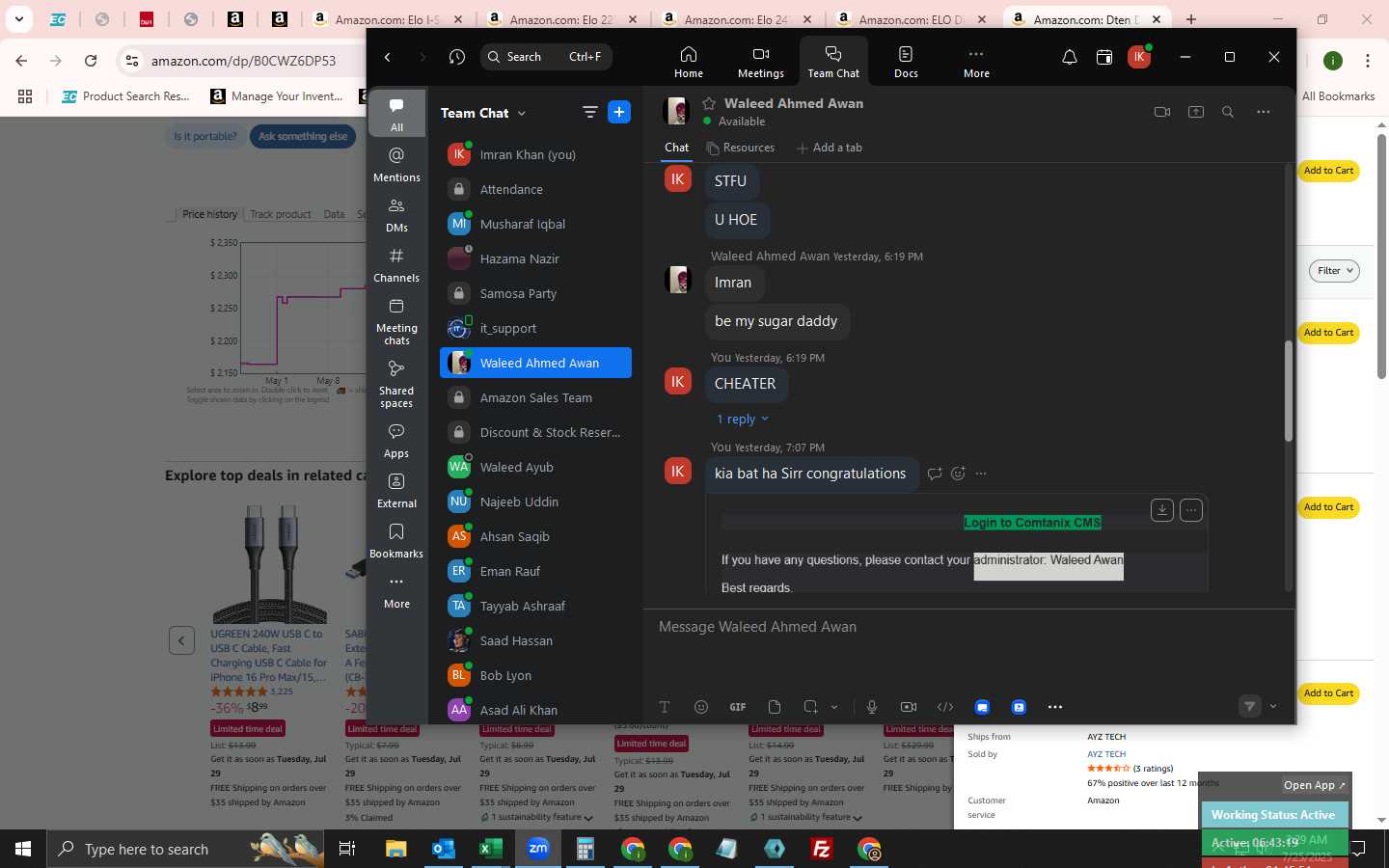Select All in the chat sidebar
The width and height of the screenshot is (1389, 868).
click(x=396, y=113)
